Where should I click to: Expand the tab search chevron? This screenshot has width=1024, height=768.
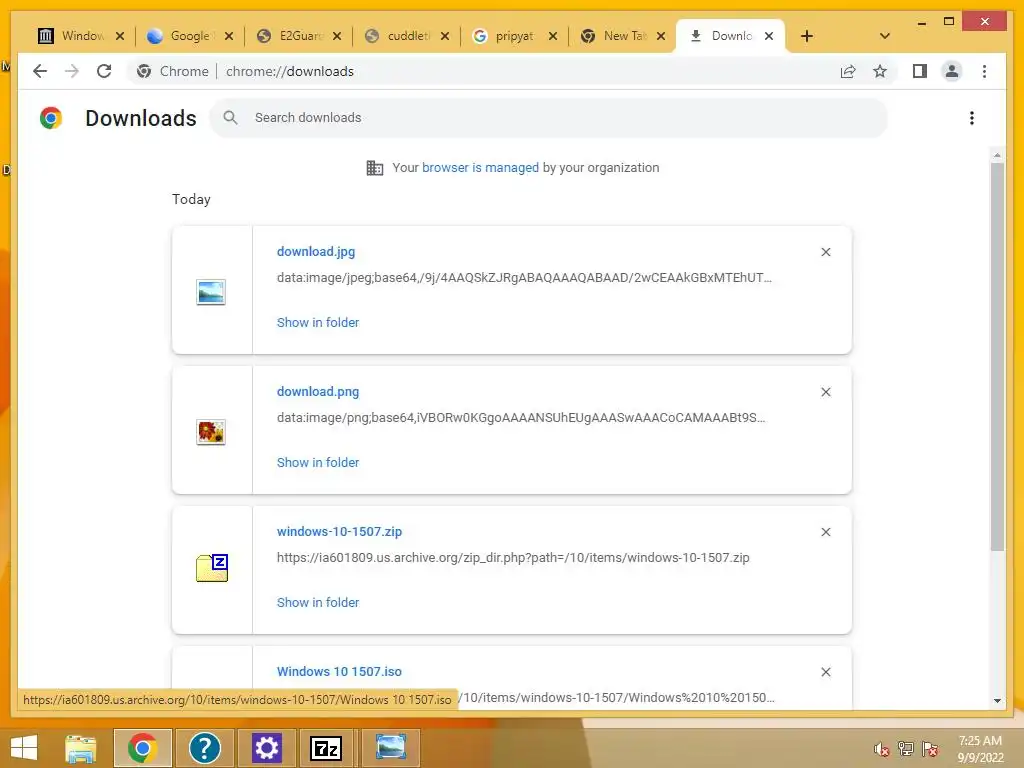point(885,36)
